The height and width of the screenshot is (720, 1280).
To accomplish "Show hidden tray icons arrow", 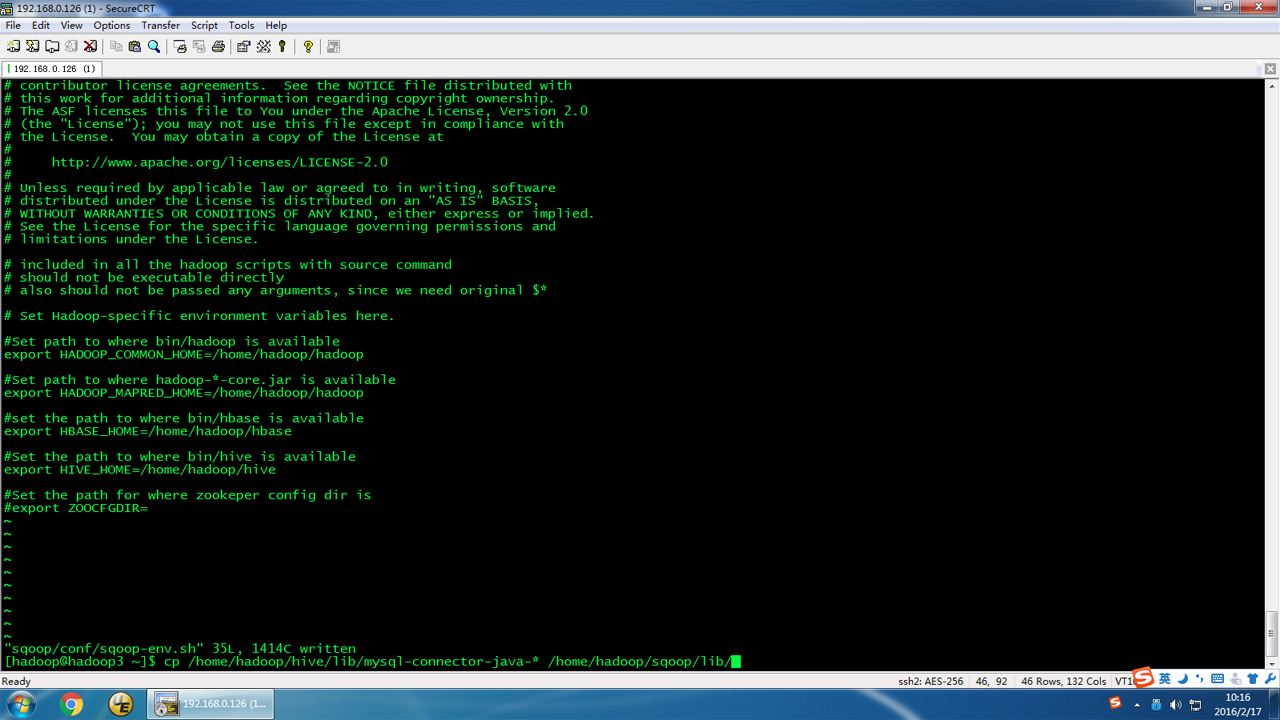I will click(x=1137, y=704).
